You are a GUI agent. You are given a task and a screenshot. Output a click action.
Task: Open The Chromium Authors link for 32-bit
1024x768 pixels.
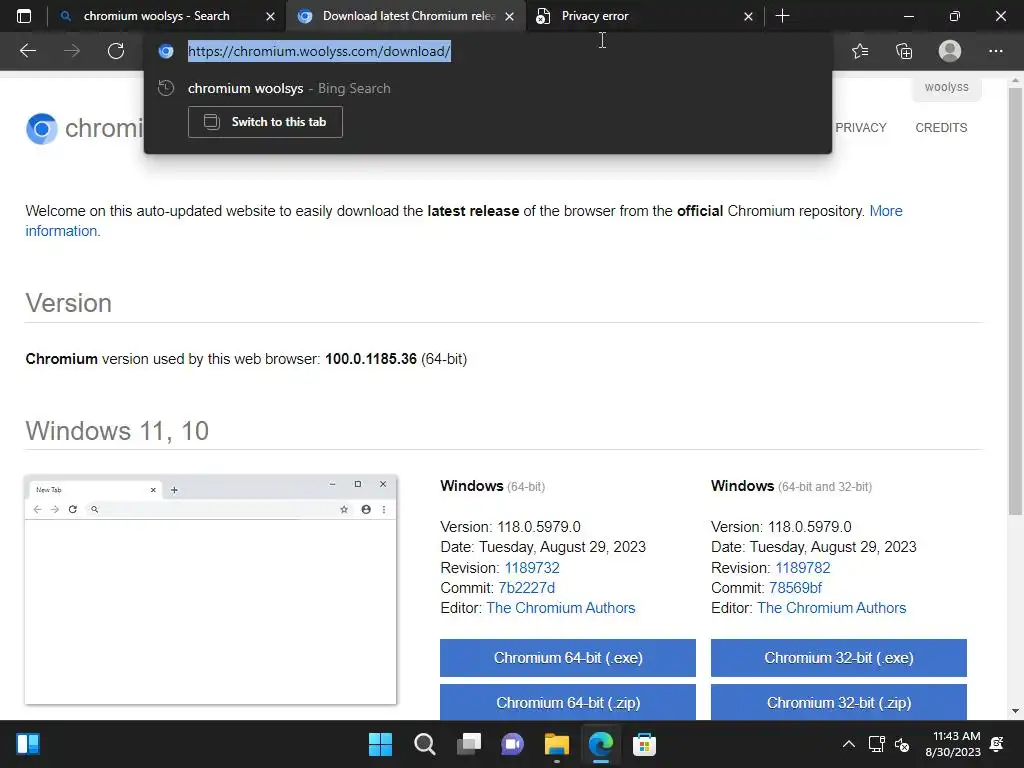[x=831, y=608]
